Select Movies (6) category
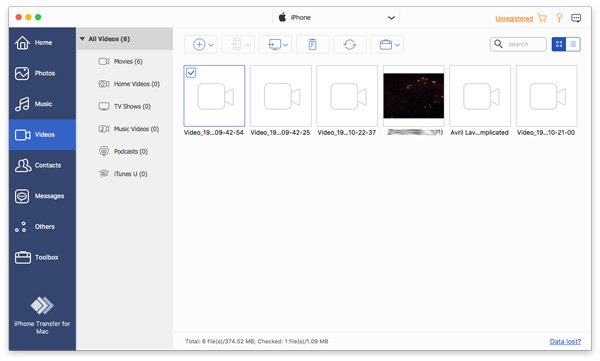 point(124,61)
